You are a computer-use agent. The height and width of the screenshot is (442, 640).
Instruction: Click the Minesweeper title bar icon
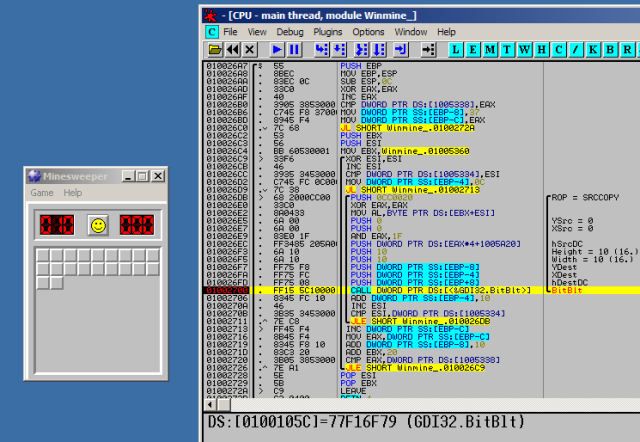34,176
